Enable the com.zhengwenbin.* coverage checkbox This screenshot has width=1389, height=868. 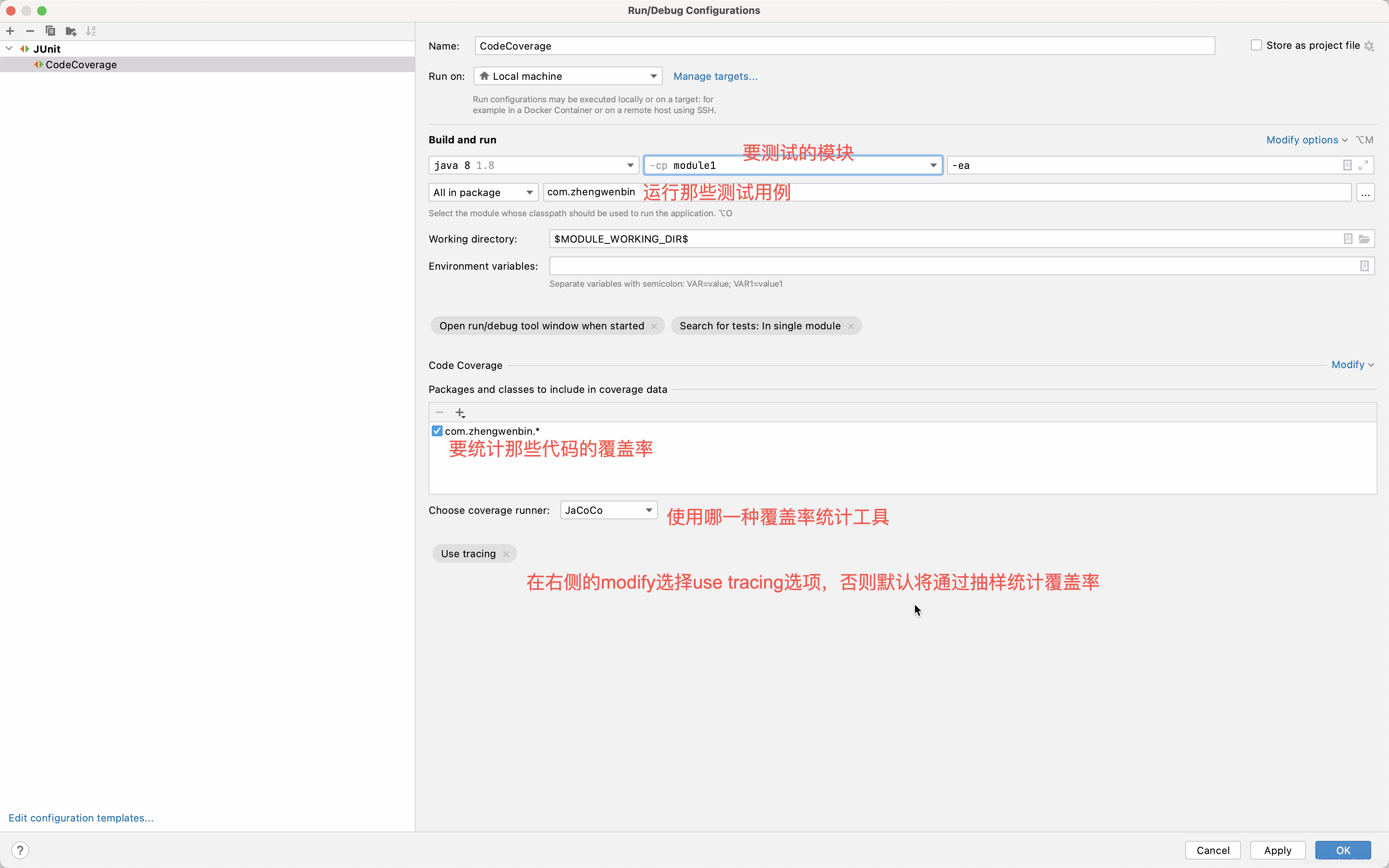click(x=436, y=430)
